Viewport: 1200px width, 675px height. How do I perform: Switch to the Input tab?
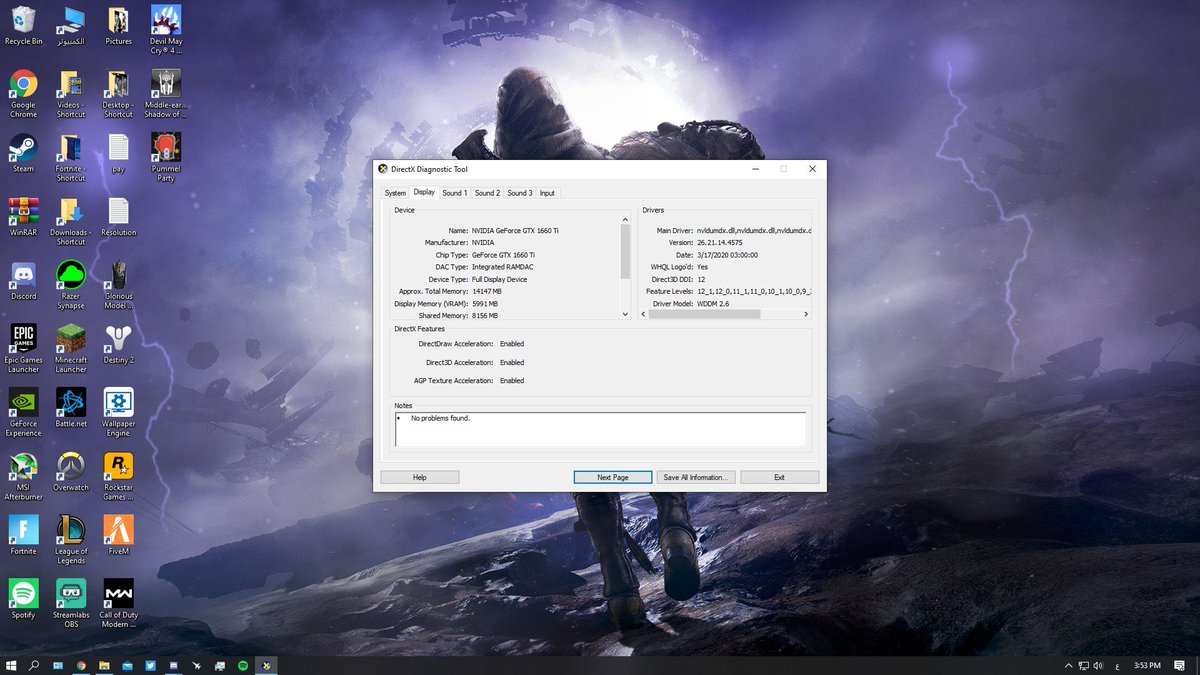click(547, 193)
